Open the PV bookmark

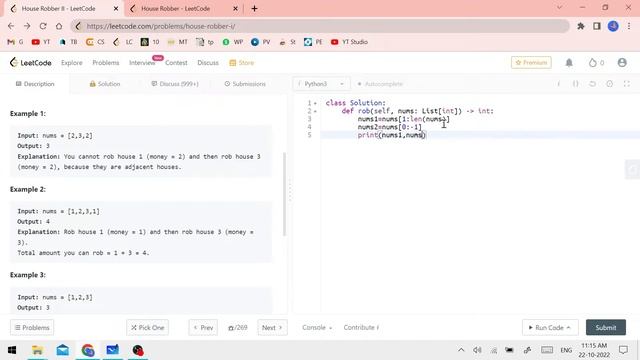click(260, 42)
